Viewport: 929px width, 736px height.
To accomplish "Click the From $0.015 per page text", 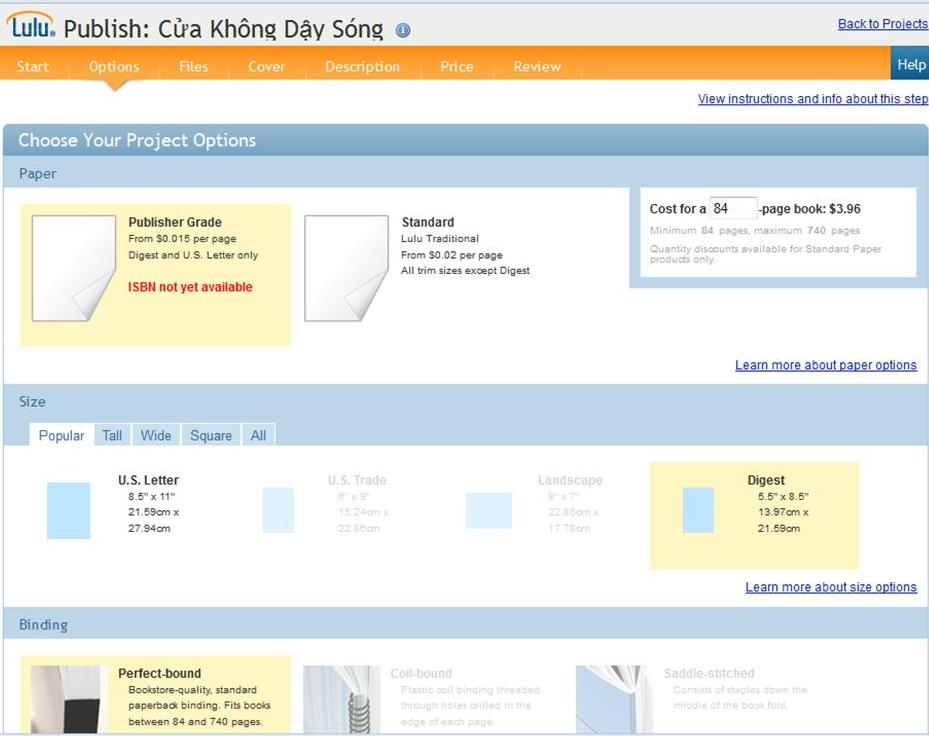I will tap(182, 238).
